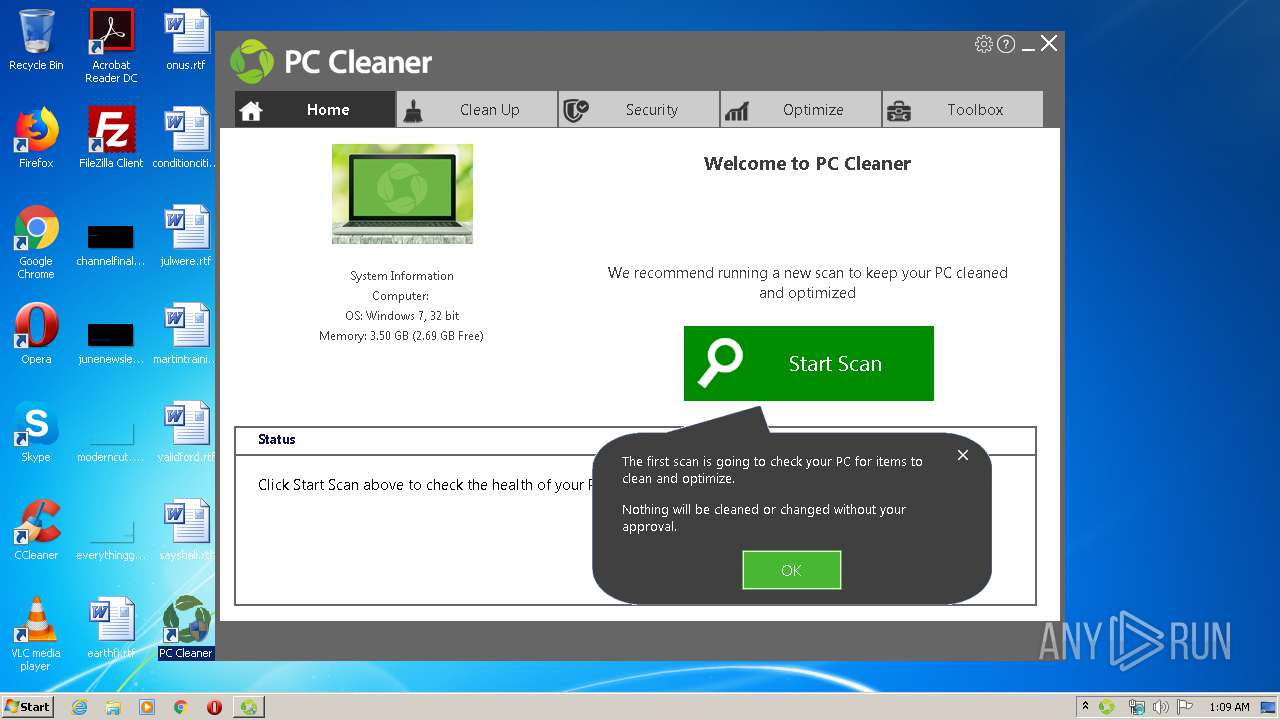
Task: Launch Internet Explorer from taskbar
Action: coord(79,707)
